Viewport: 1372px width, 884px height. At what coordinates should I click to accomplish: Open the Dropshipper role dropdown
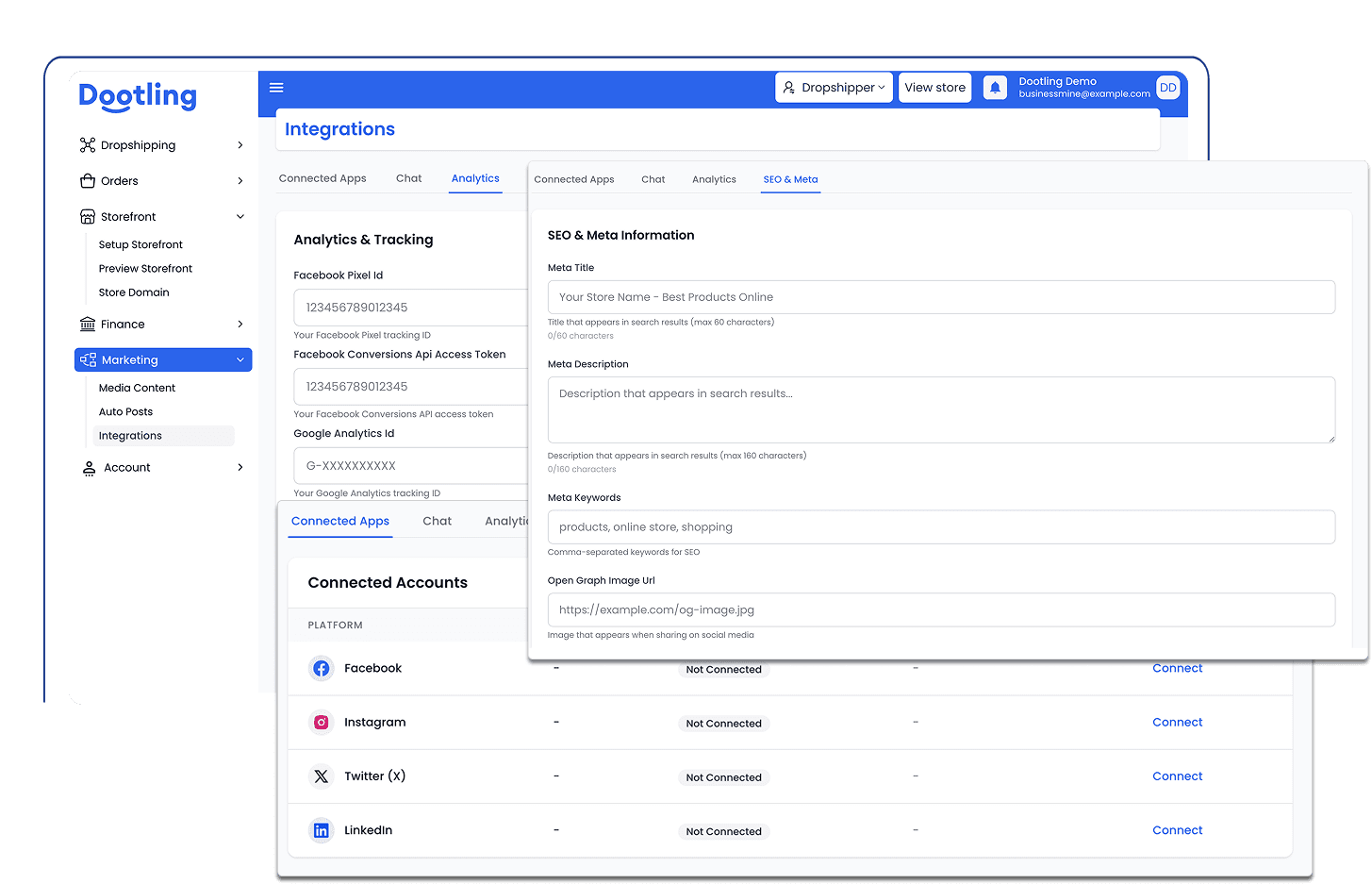coord(834,88)
